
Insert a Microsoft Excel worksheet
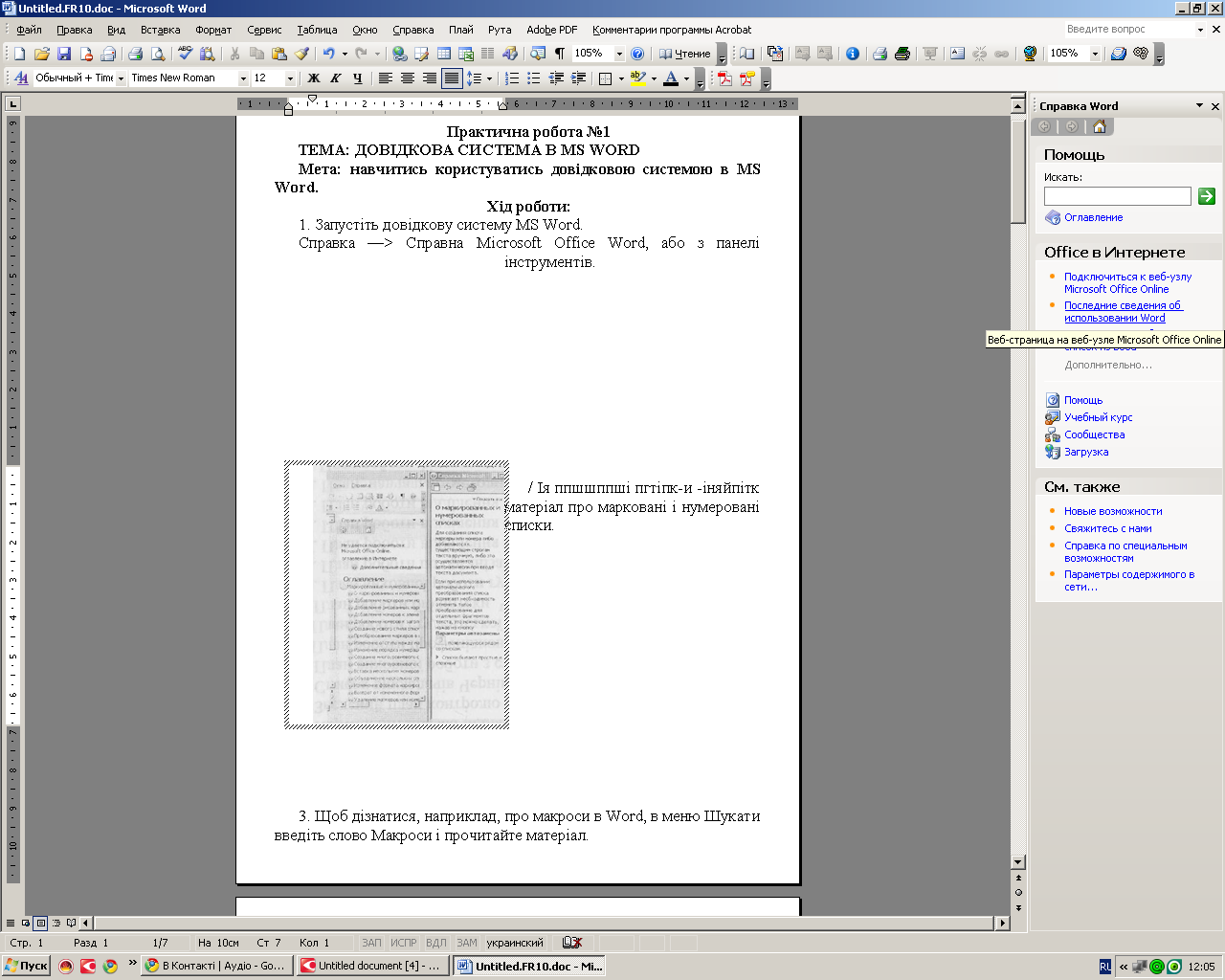click(466, 54)
